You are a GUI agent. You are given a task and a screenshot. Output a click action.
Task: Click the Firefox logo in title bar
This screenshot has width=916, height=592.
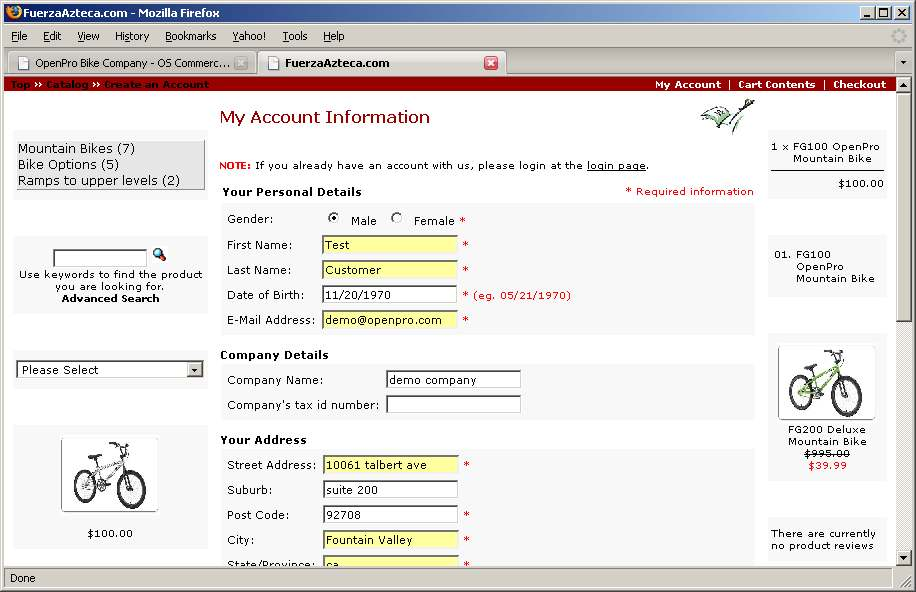coord(13,13)
